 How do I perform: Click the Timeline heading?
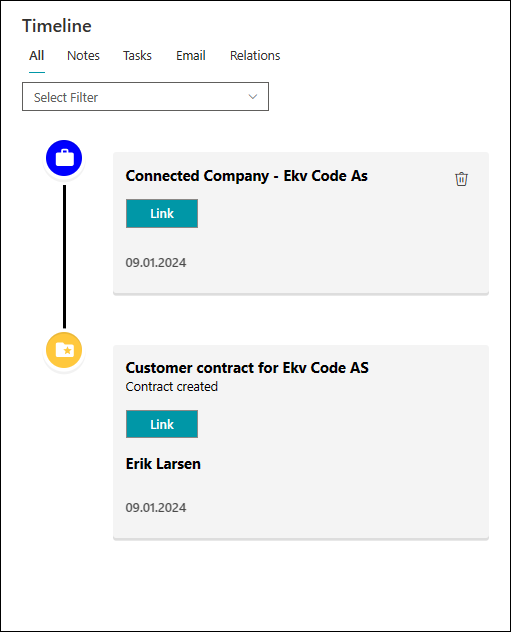click(57, 26)
